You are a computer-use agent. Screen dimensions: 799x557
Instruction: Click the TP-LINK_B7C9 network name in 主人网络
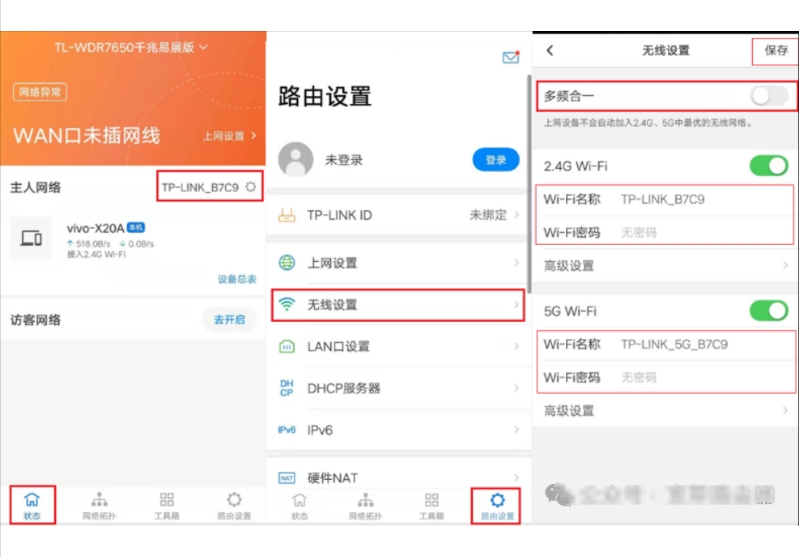tap(200, 187)
